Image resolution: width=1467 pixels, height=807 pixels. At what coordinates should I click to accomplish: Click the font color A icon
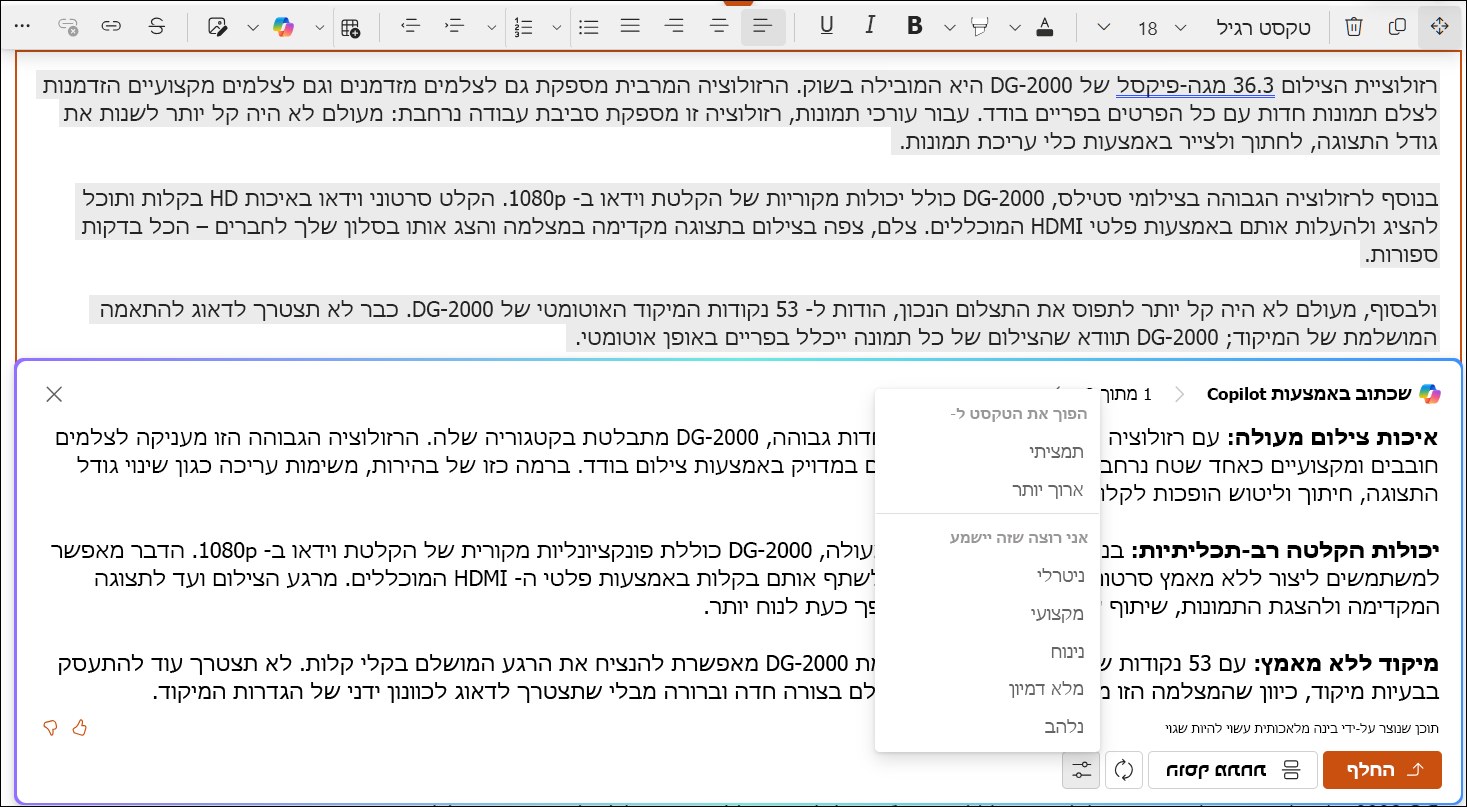(1045, 27)
